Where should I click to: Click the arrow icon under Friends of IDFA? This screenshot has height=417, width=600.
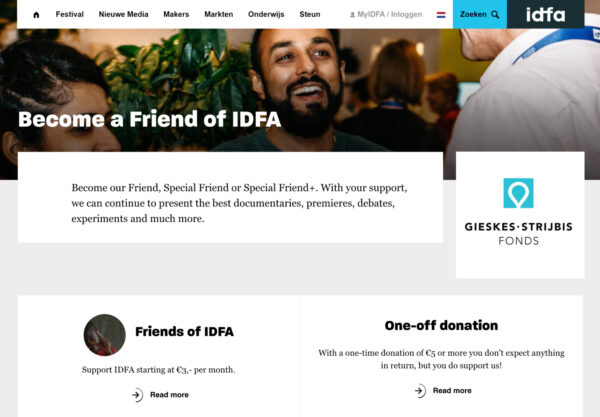[137, 394]
